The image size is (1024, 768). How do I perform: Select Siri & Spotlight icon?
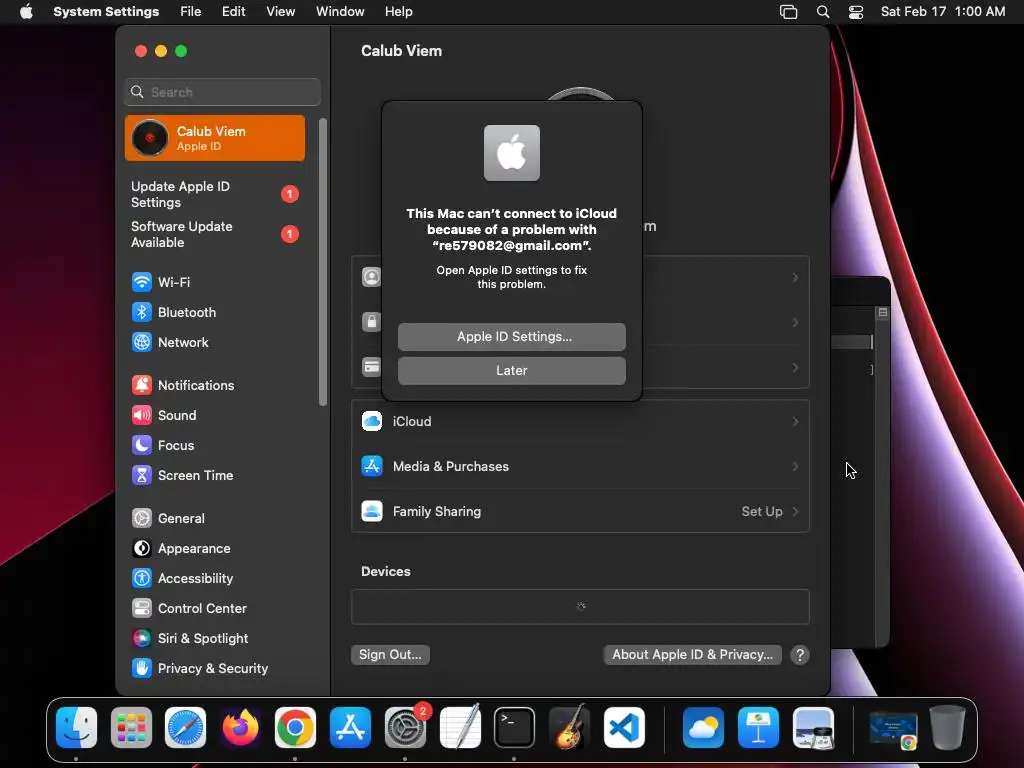pos(142,639)
